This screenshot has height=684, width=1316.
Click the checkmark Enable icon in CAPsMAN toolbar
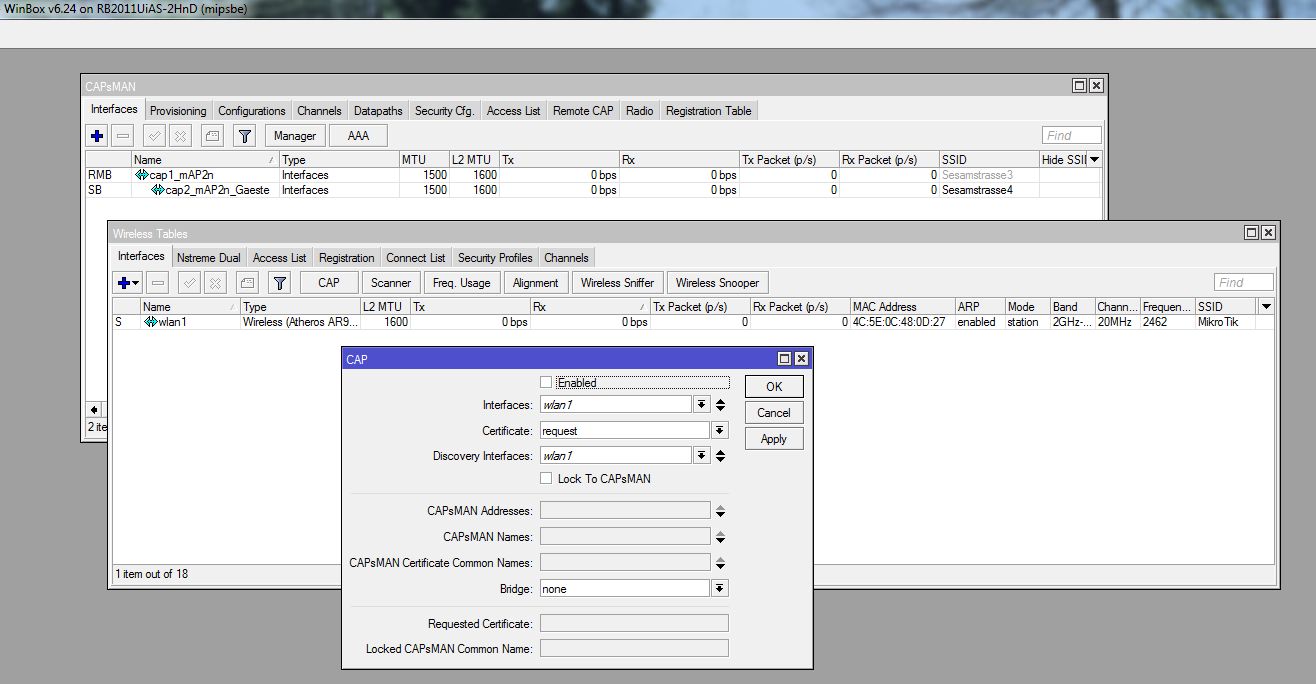154,136
